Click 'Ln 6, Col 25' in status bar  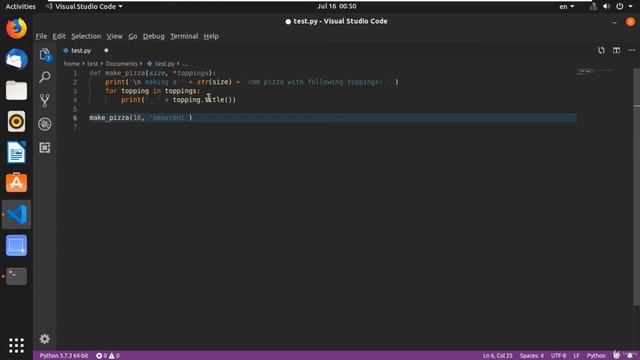click(x=498, y=356)
